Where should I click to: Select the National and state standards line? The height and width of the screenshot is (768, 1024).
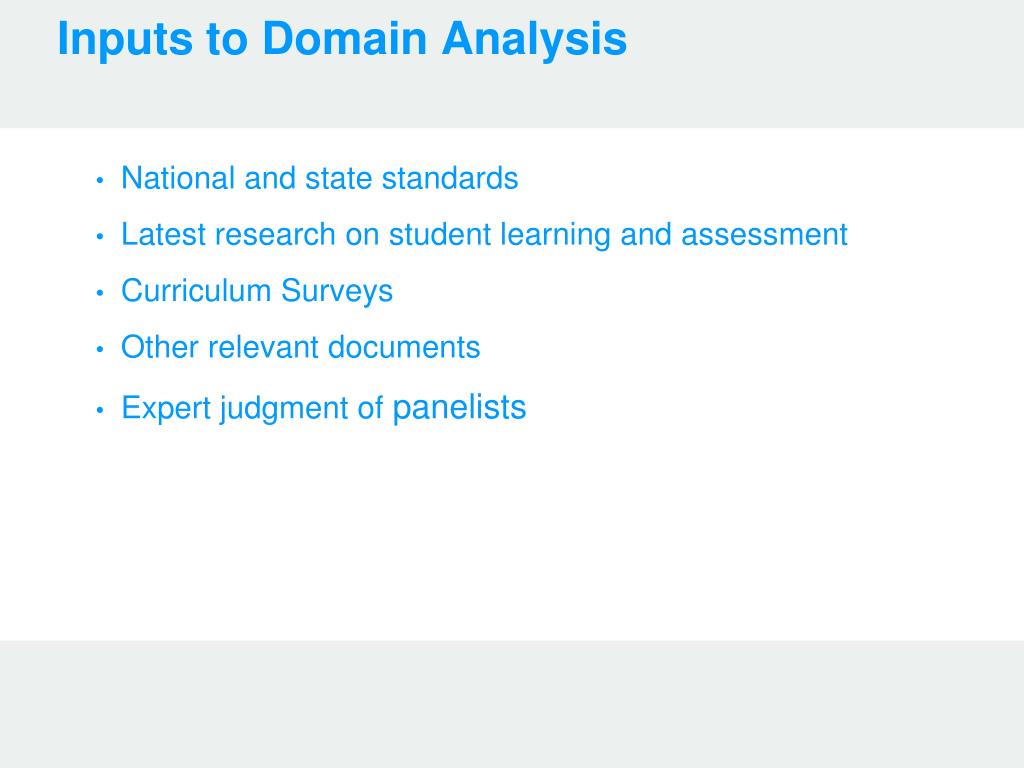(319, 178)
